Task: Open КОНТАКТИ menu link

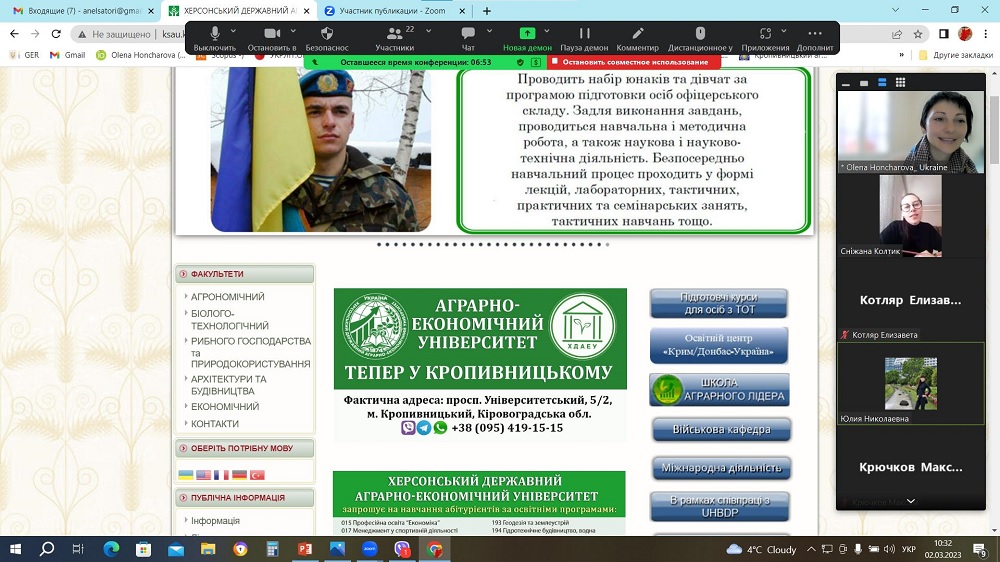Action: coord(214,424)
